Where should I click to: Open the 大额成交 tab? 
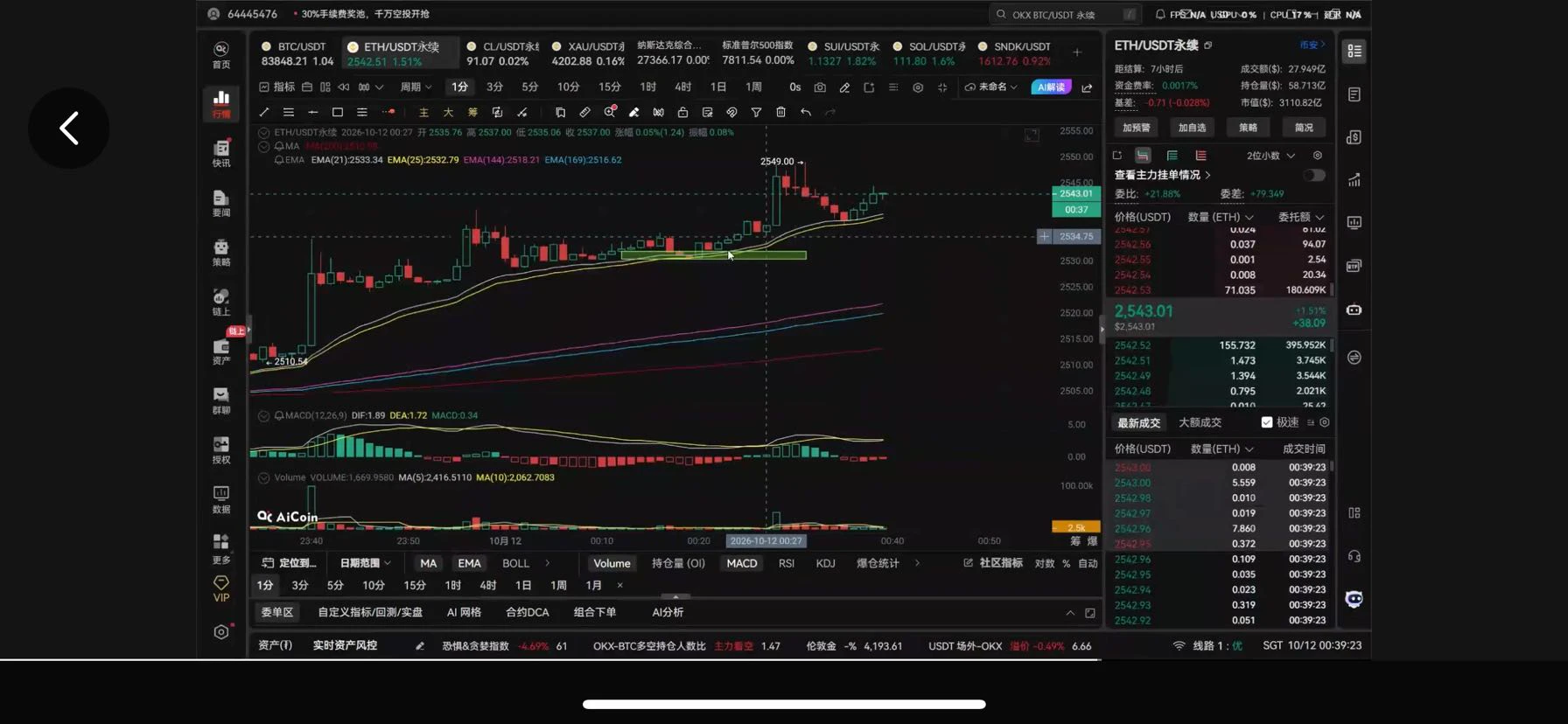1200,422
